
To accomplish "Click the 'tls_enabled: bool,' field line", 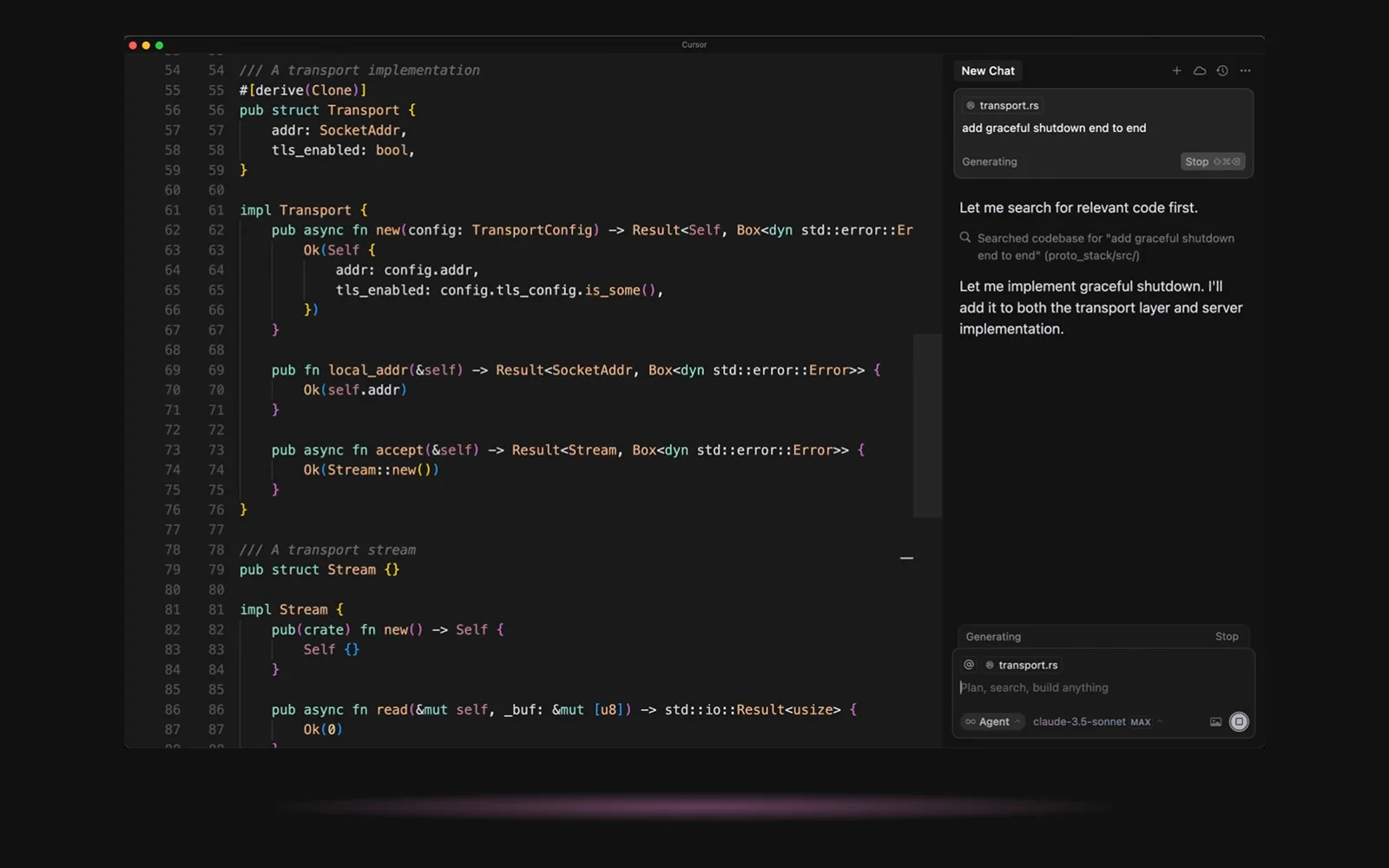I will 343,150.
